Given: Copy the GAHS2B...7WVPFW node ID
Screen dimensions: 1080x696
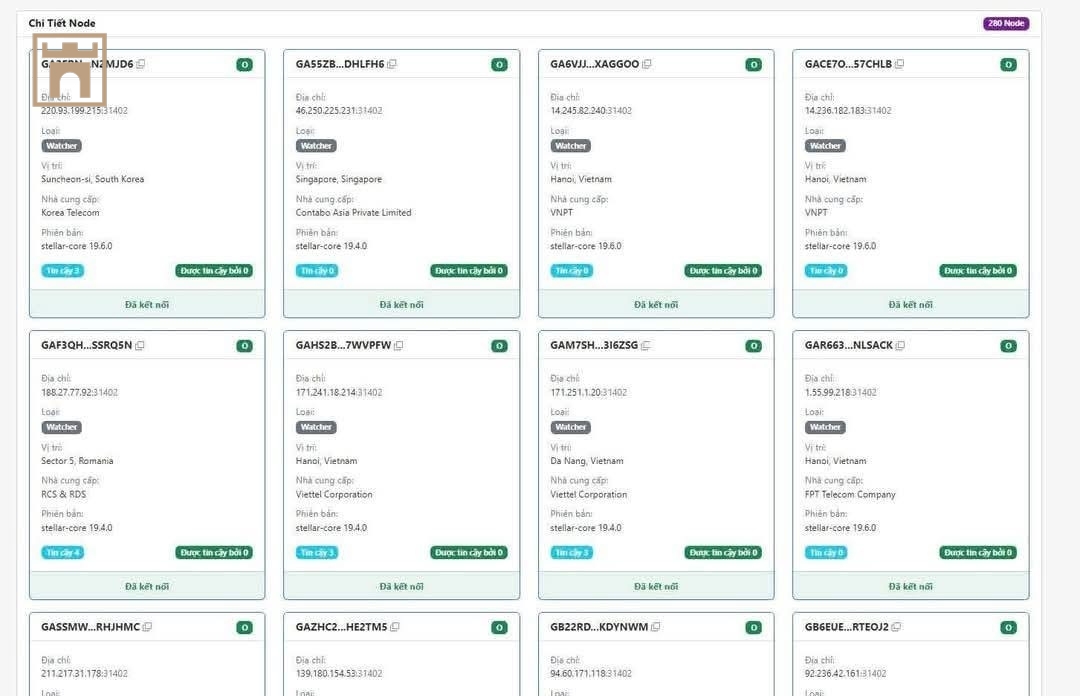Looking at the screenshot, I should pyautogui.click(x=399, y=346).
